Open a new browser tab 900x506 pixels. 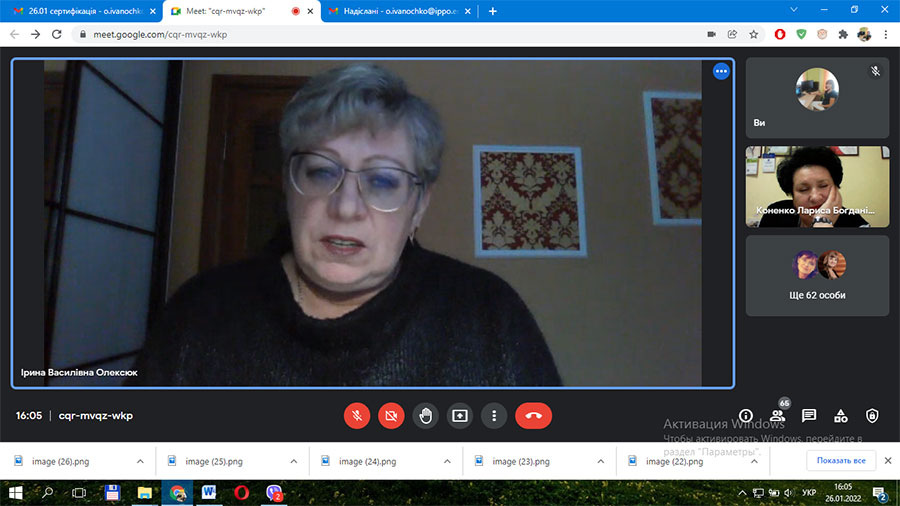tap(492, 11)
